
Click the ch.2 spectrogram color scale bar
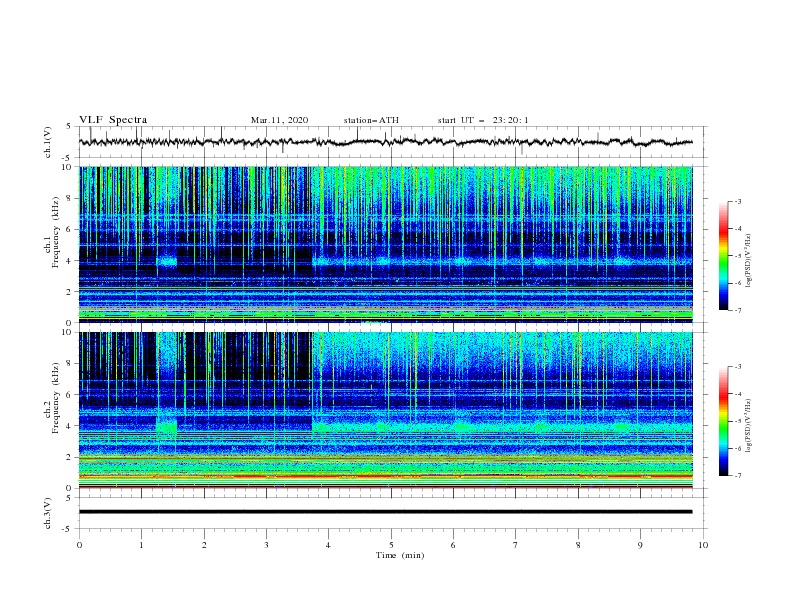point(724,421)
